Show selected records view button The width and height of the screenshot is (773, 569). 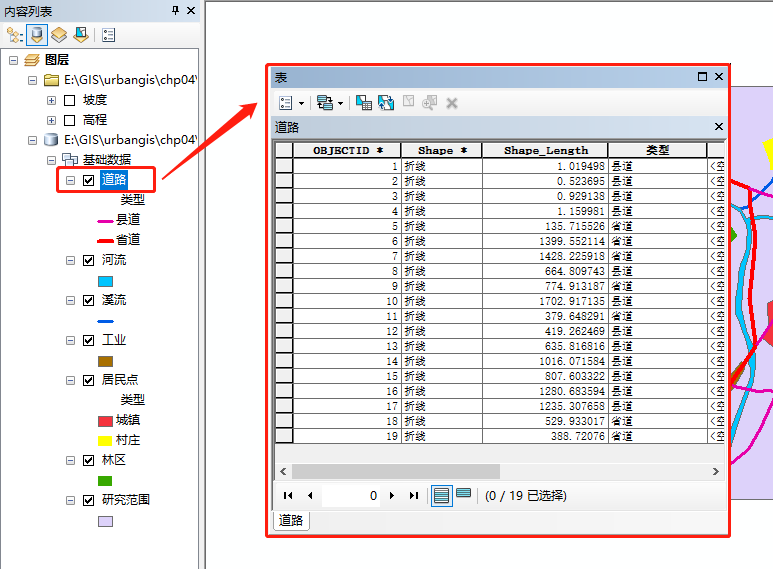463,493
